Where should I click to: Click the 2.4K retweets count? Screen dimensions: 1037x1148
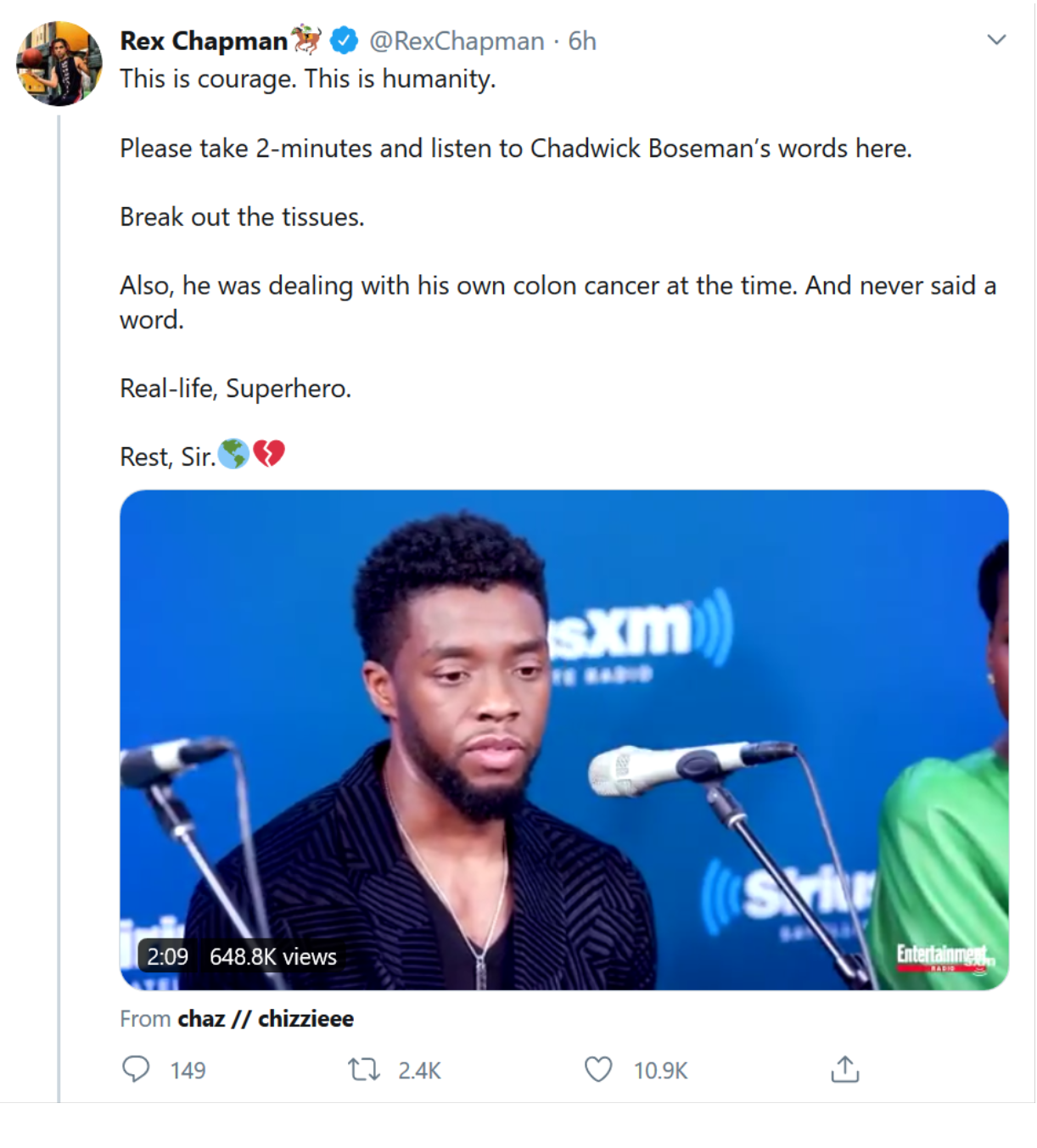(419, 1071)
